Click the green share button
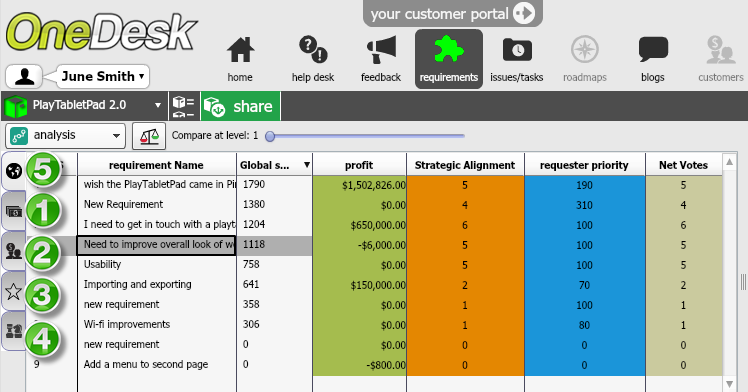This screenshot has height=392, width=748. 240,106
